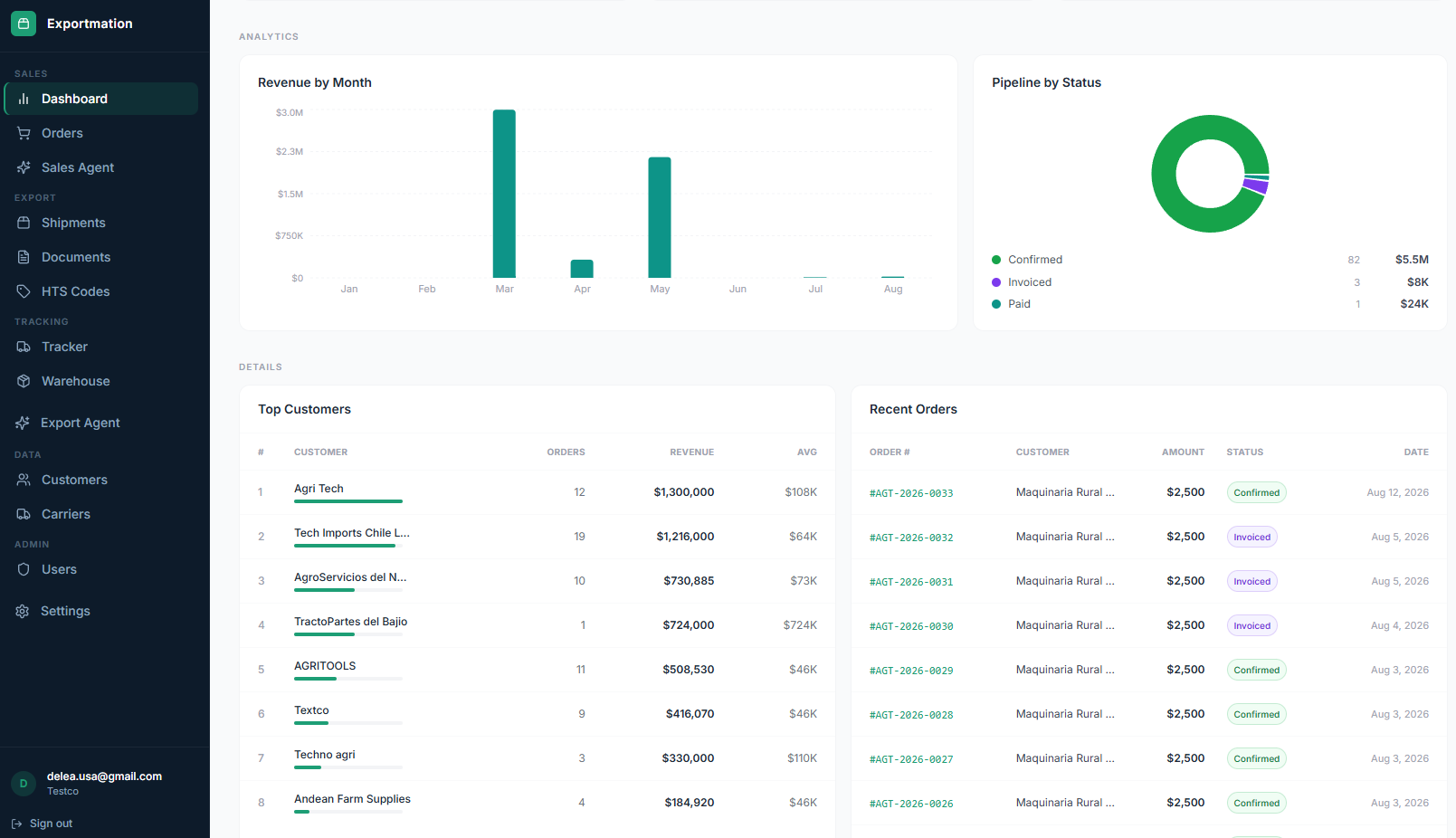Select Techno agri customer
Screen dimensions: 1456x838
point(538,758)
